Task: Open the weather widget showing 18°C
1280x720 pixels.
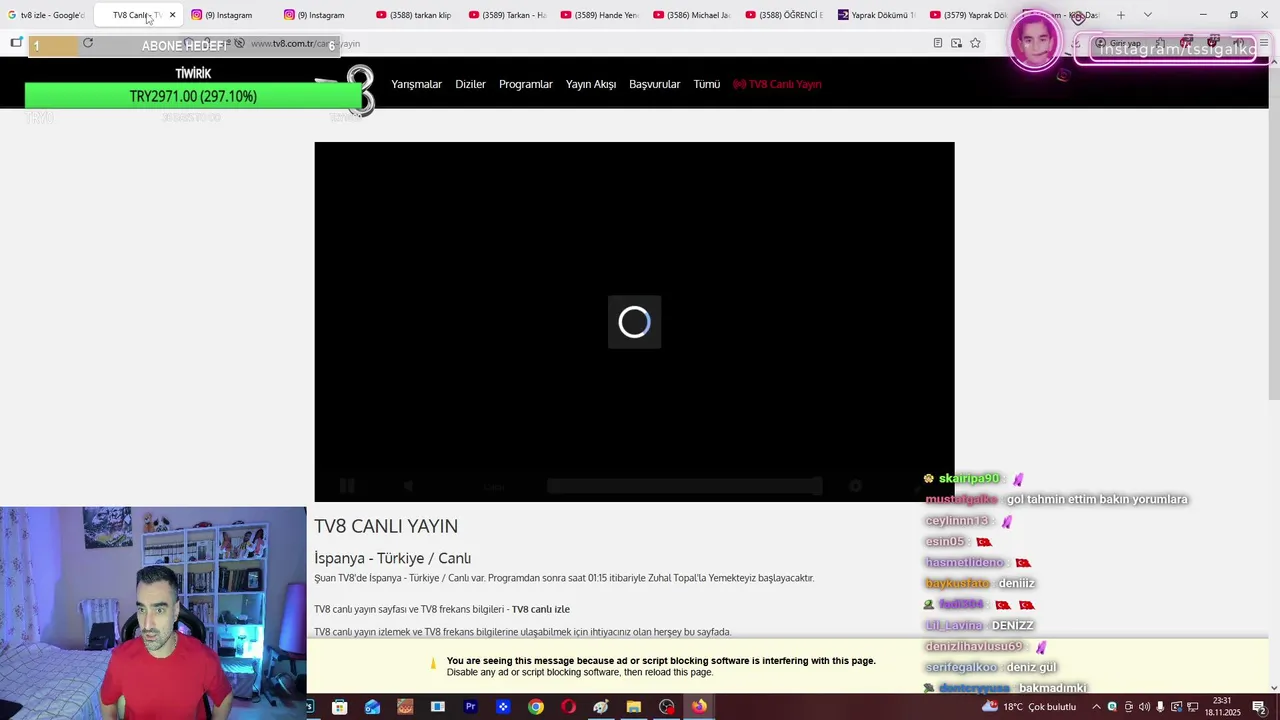Action: 1030,707
